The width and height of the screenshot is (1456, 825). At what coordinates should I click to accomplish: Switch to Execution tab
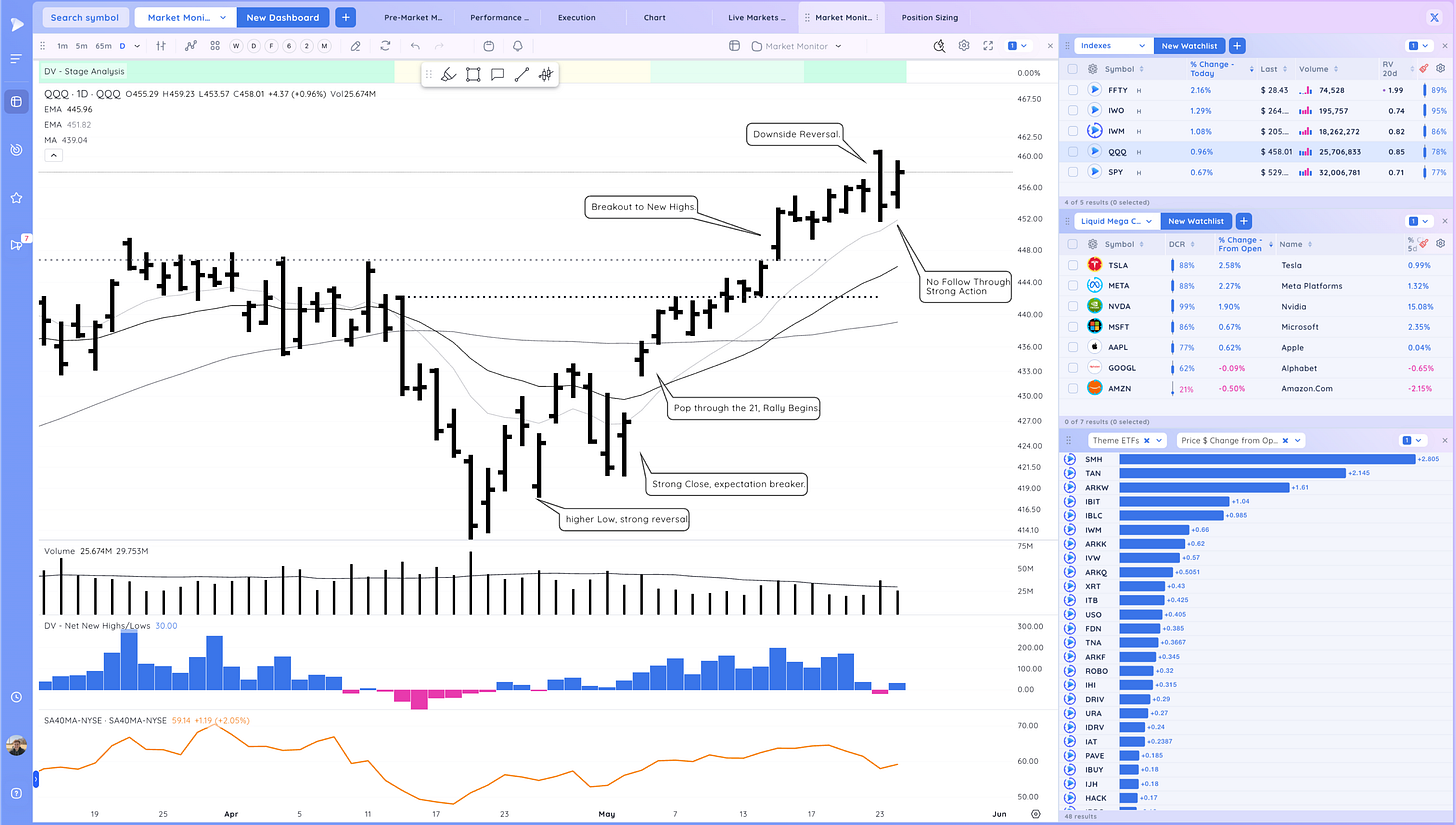(x=577, y=17)
